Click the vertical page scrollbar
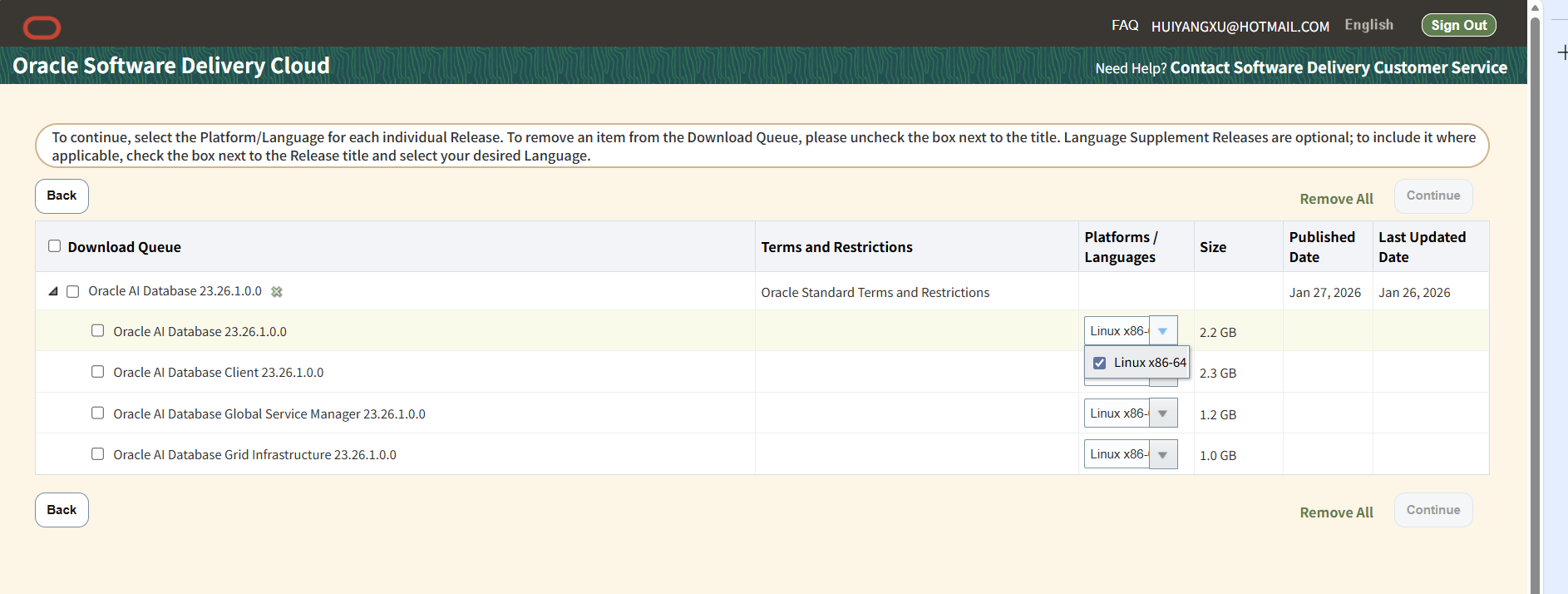Image resolution: width=1568 pixels, height=594 pixels. point(1535,304)
